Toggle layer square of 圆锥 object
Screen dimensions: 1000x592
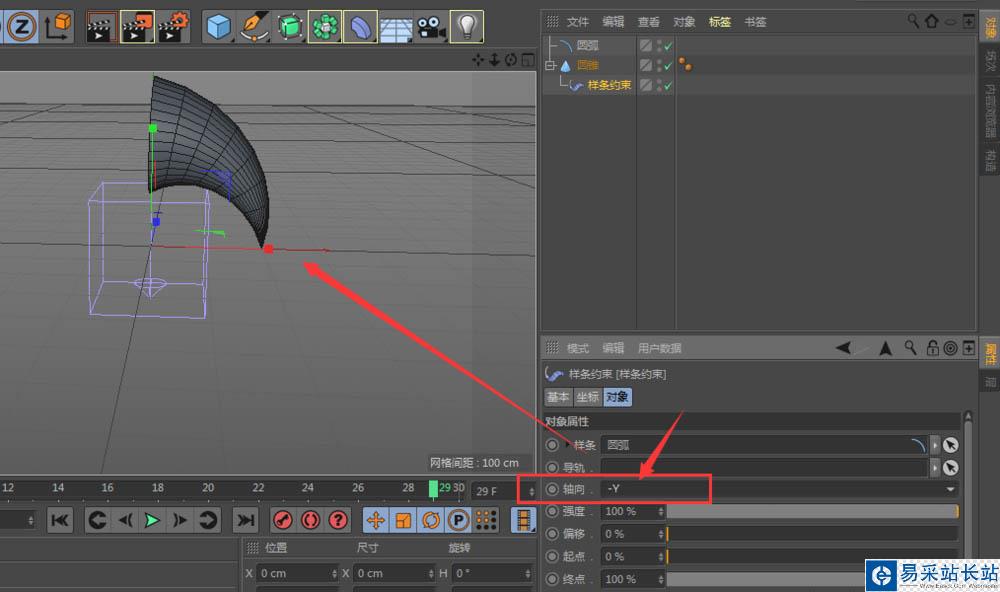tap(646, 65)
